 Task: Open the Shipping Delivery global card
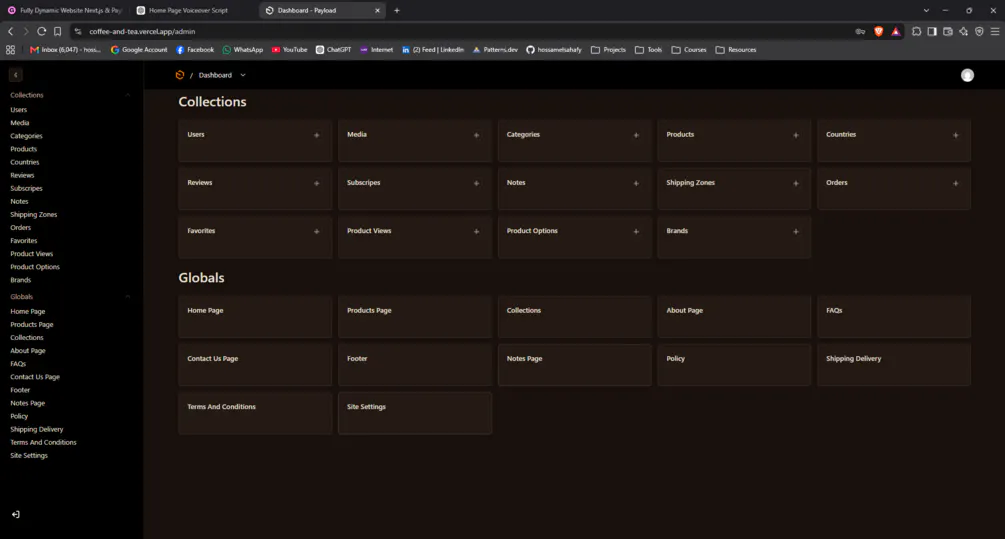tap(893, 365)
